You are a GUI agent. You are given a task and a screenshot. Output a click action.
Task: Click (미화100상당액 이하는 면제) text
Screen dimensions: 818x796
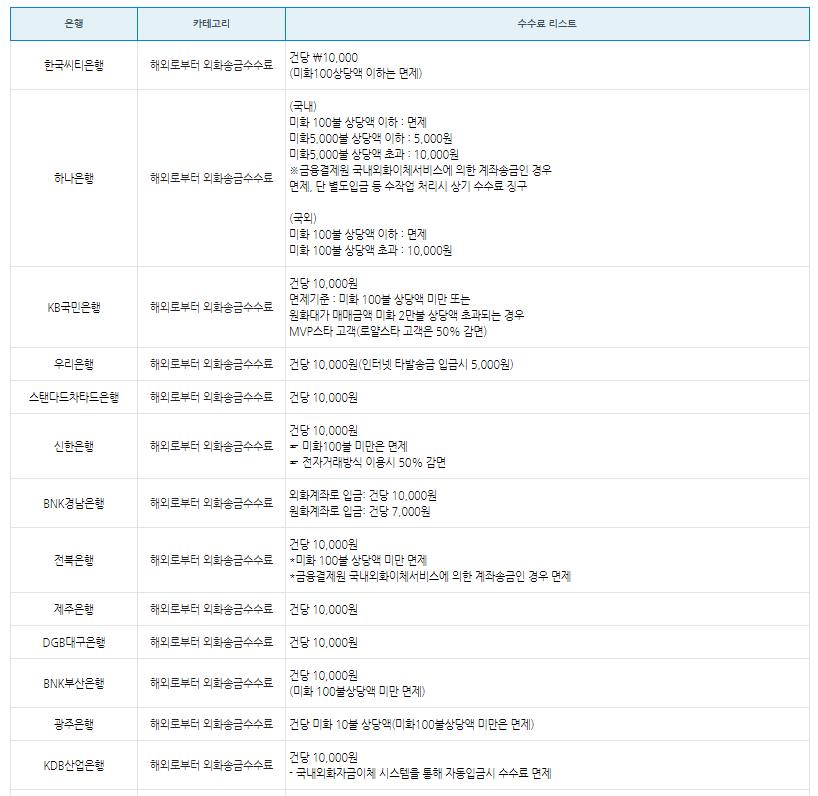tap(356, 74)
